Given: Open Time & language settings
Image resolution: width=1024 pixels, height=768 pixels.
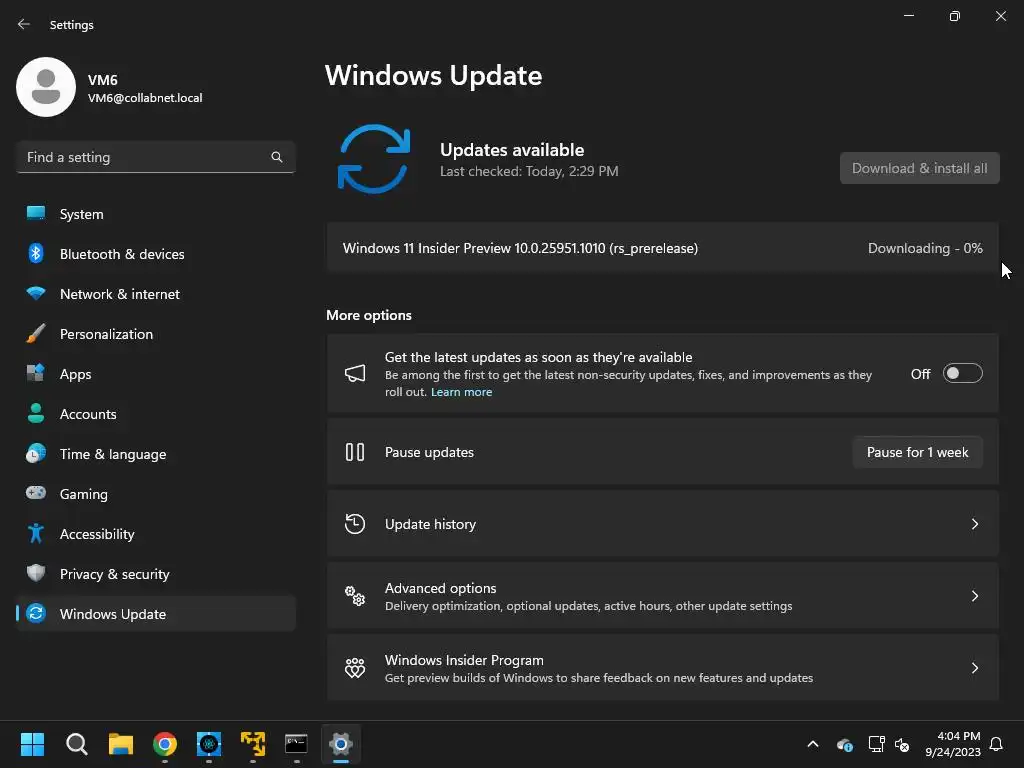Looking at the screenshot, I should click(x=156, y=454).
